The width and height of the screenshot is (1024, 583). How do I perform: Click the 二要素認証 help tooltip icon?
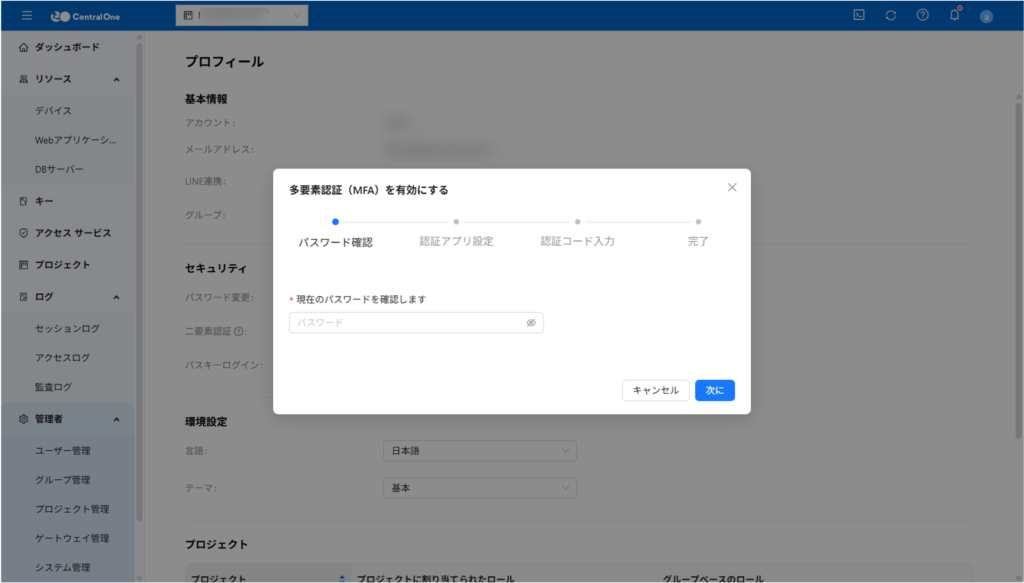(239, 331)
